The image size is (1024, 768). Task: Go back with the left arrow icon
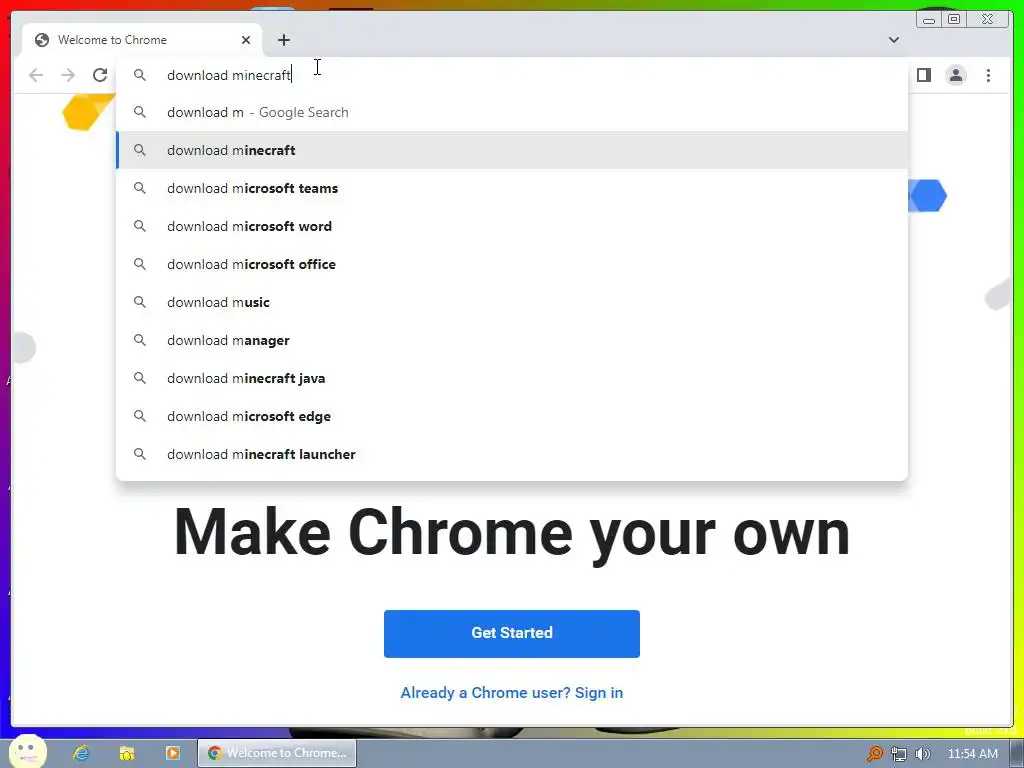point(36,75)
